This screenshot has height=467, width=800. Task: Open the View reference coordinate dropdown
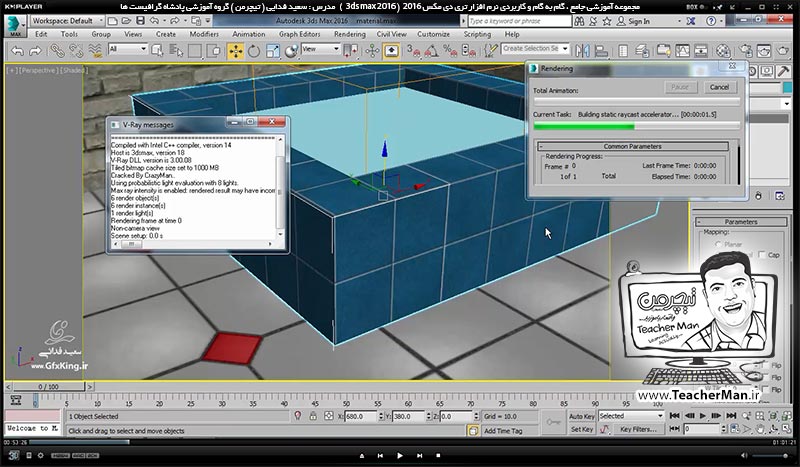(x=321, y=49)
